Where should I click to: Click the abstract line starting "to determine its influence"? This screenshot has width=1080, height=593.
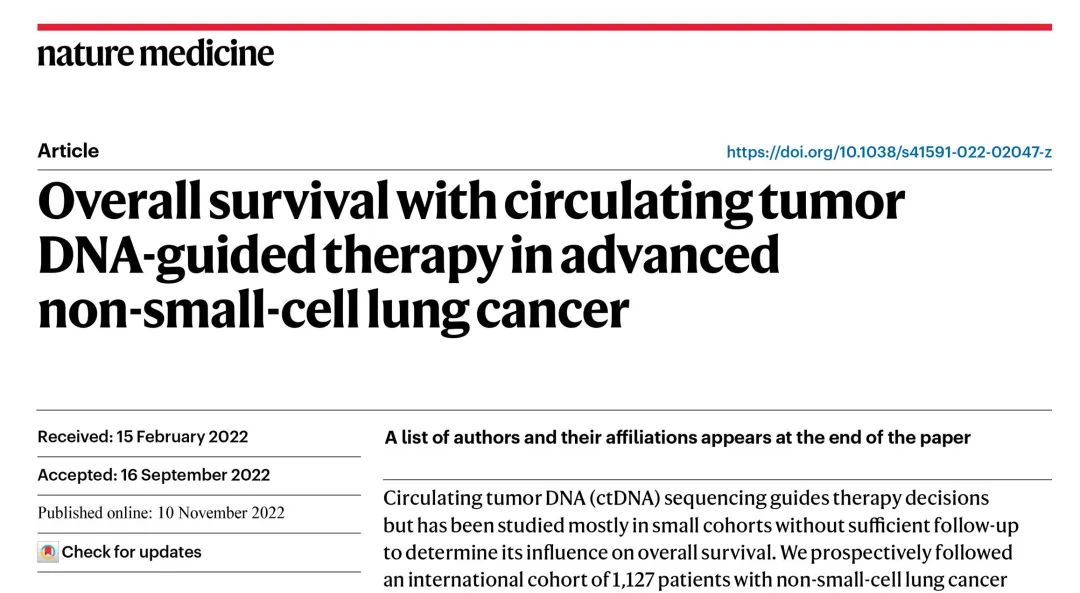coord(697,552)
